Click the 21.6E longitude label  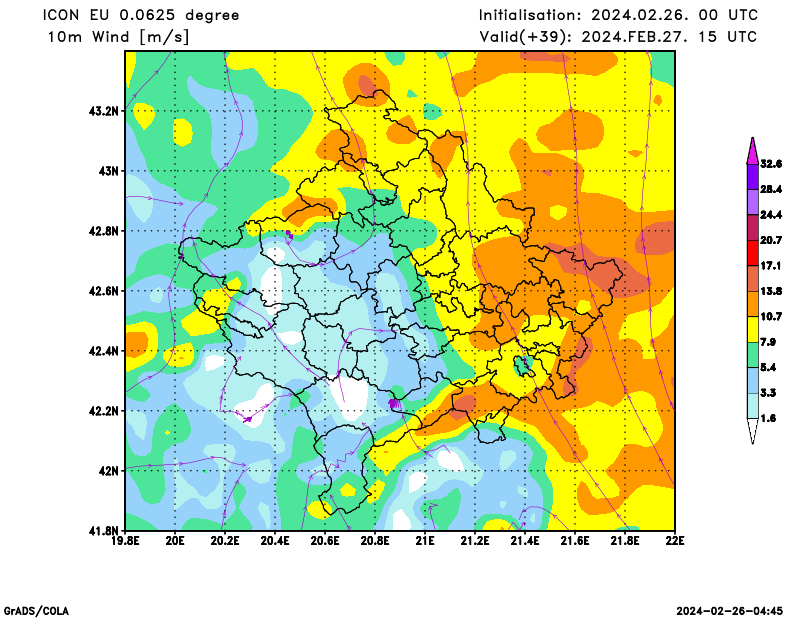click(x=575, y=541)
